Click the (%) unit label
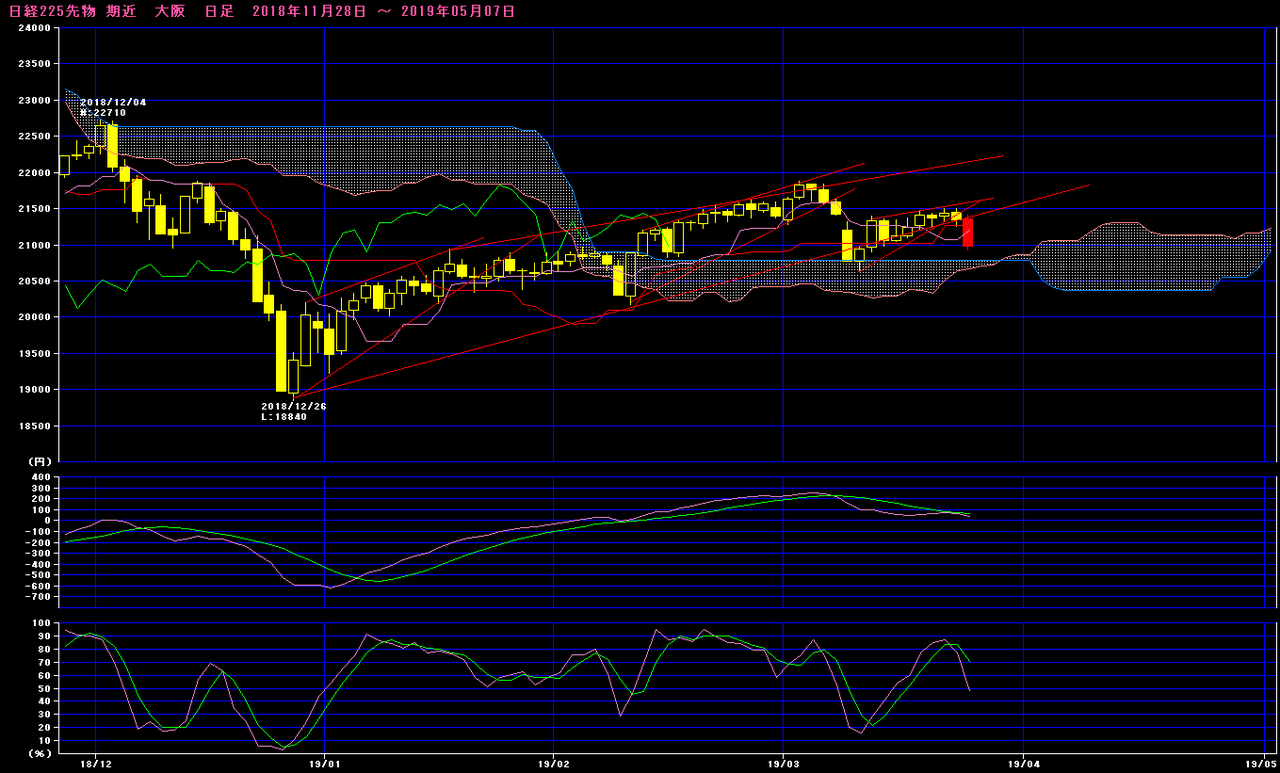Viewport: 1280px width, 773px height. click(x=39, y=753)
